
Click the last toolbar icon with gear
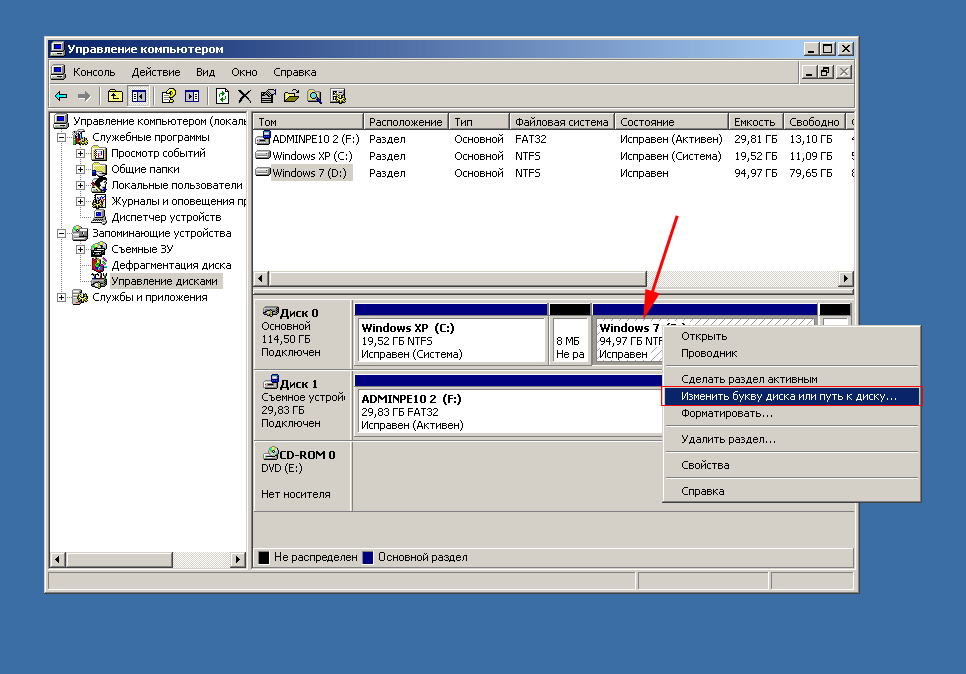[x=338, y=96]
